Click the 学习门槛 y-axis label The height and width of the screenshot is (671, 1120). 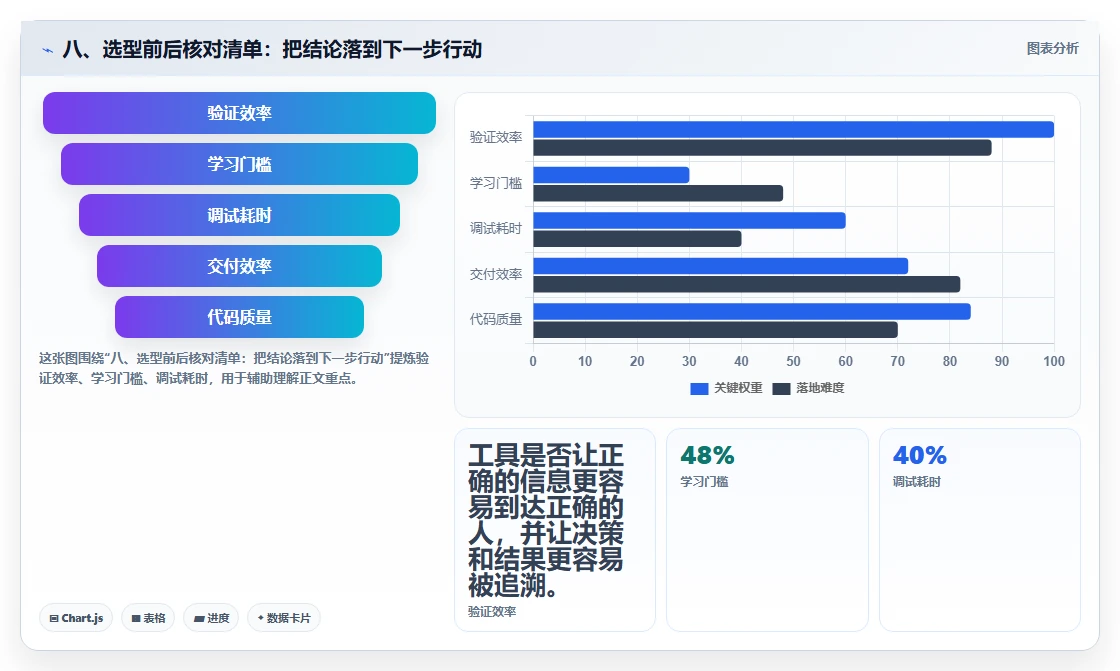coord(496,183)
